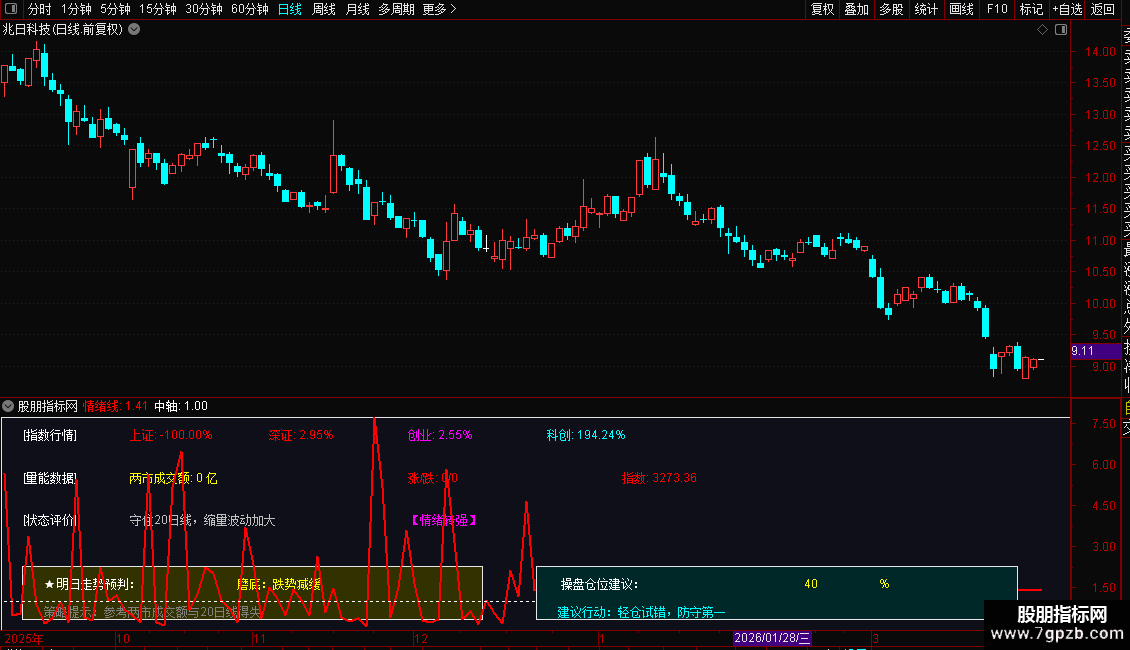Click the 9.11 current price marker
Viewport: 1130px width, 650px height.
pyautogui.click(x=1095, y=351)
